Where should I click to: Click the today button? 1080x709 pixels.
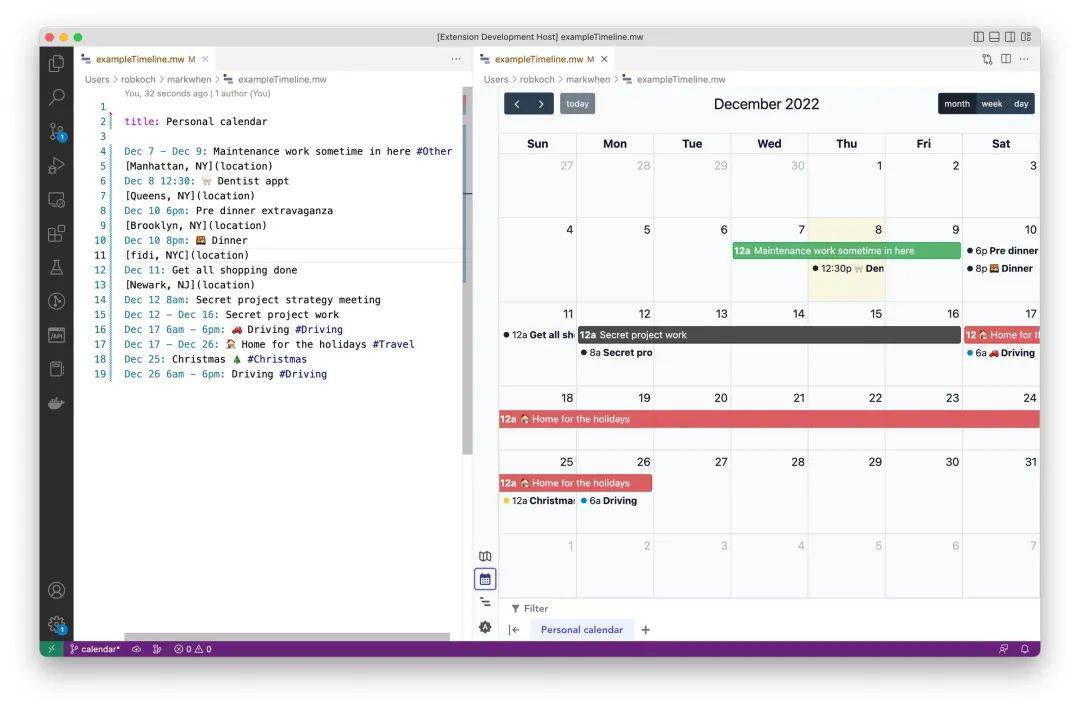pyautogui.click(x=577, y=104)
